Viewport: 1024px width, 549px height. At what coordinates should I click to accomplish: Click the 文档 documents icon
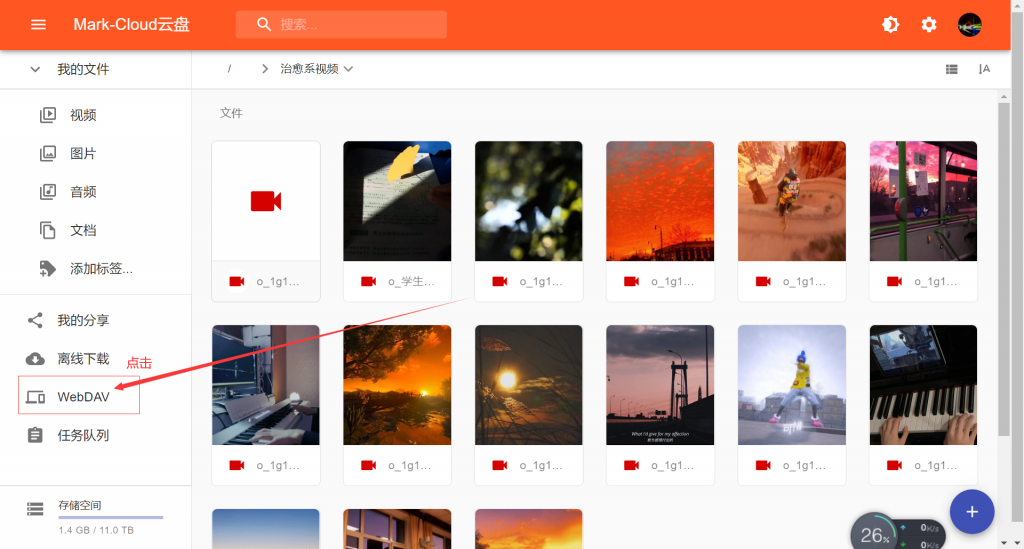point(48,230)
